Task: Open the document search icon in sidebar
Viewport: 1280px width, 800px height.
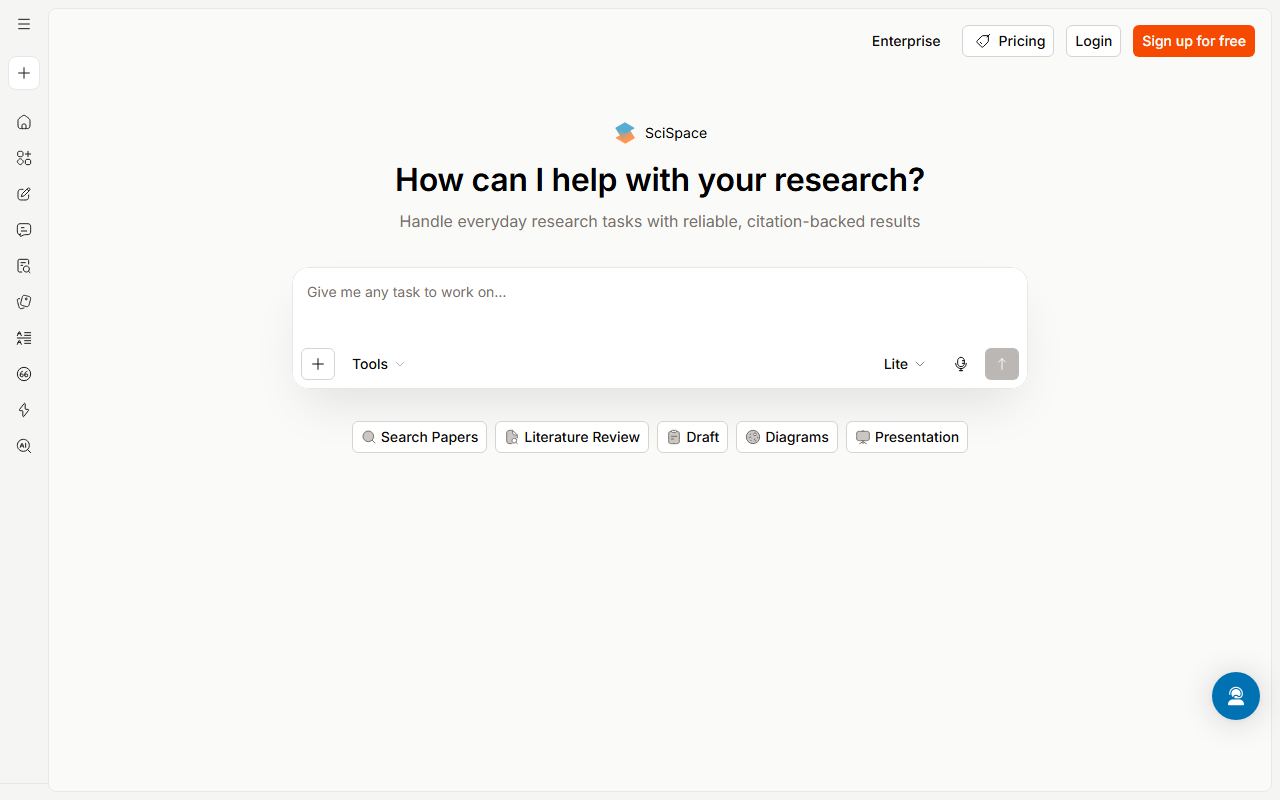Action: pos(24,266)
